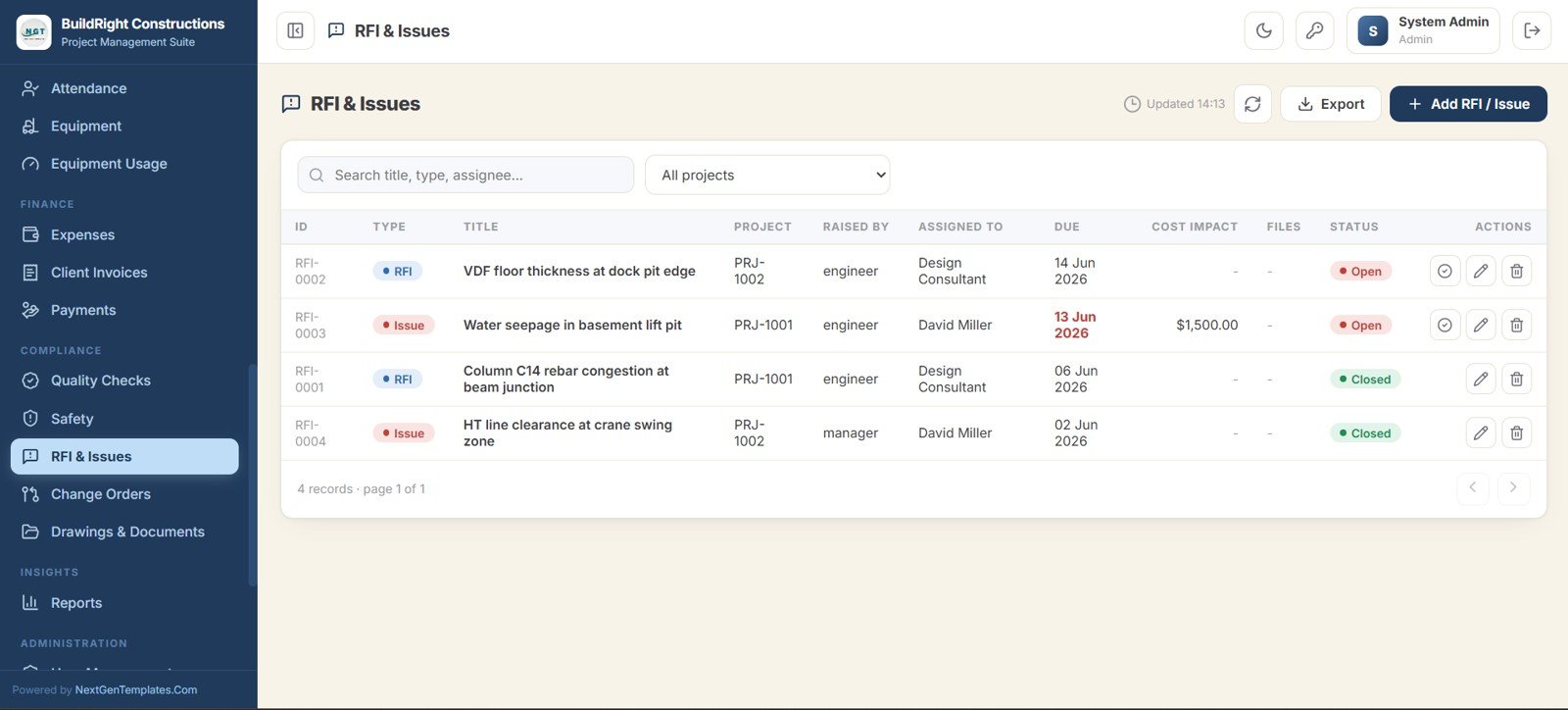This screenshot has height=710, width=1568.
Task: Click 4 records page 1 of 1 text
Action: coord(362,488)
